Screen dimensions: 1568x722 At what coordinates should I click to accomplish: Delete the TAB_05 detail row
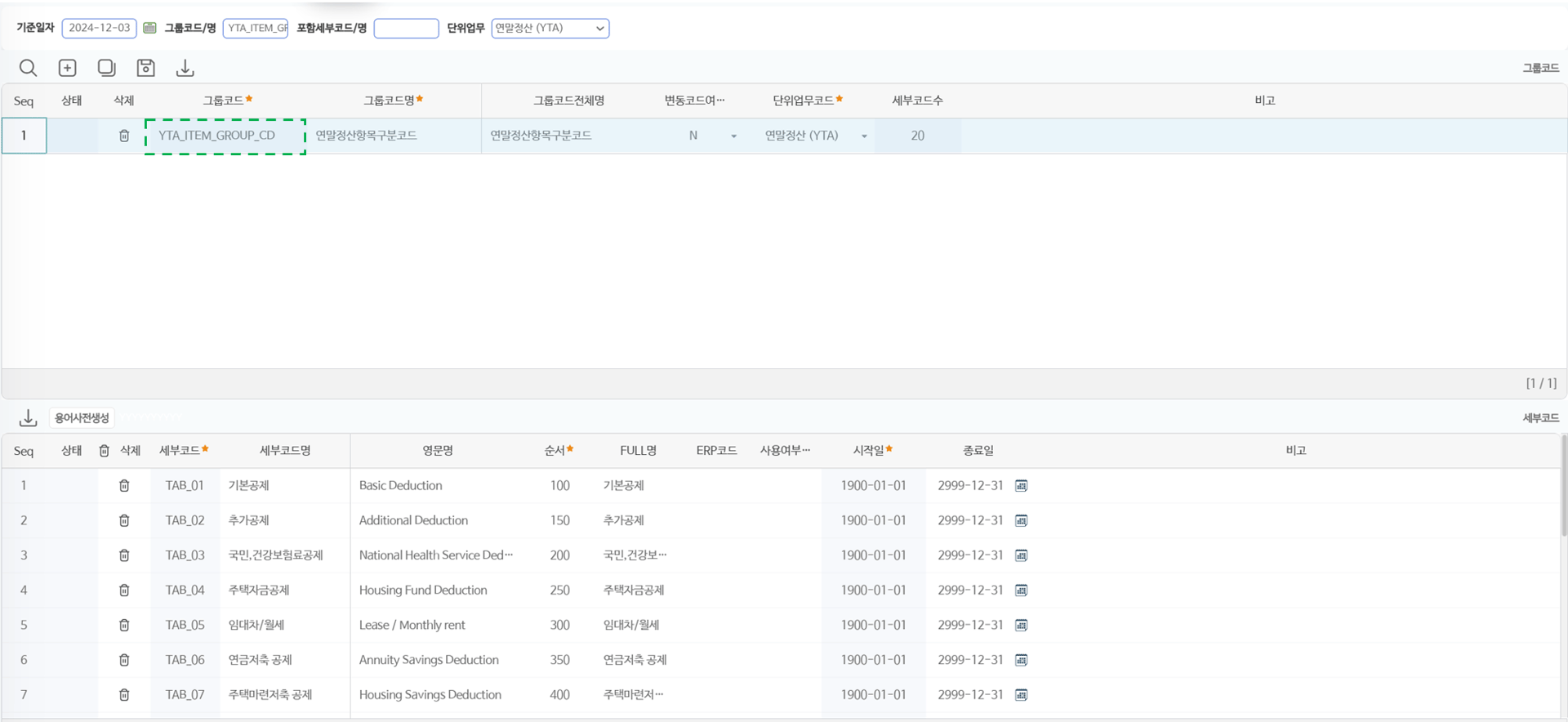pyautogui.click(x=124, y=625)
